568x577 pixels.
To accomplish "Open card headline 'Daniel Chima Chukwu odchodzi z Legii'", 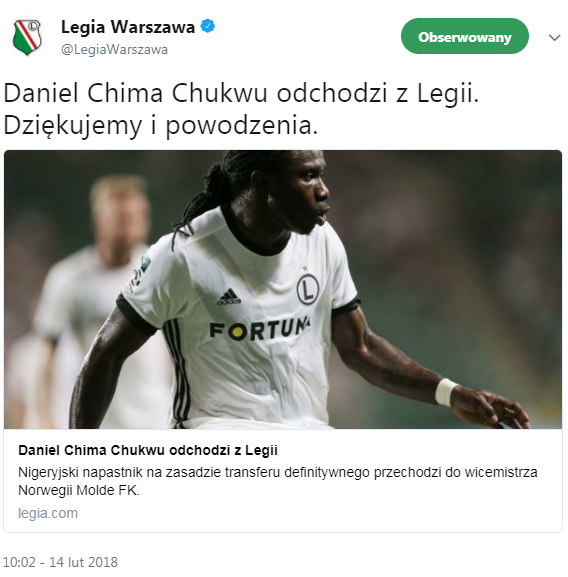I will (x=148, y=450).
